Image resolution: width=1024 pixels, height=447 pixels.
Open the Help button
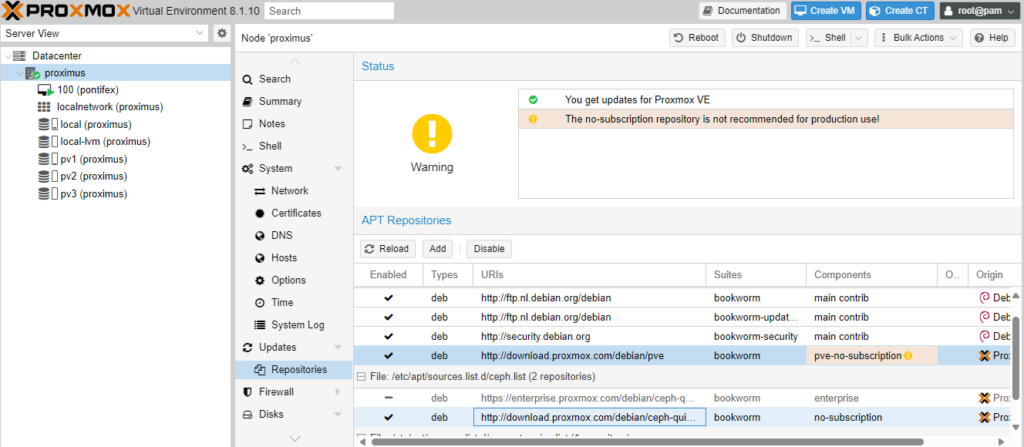[x=993, y=38]
